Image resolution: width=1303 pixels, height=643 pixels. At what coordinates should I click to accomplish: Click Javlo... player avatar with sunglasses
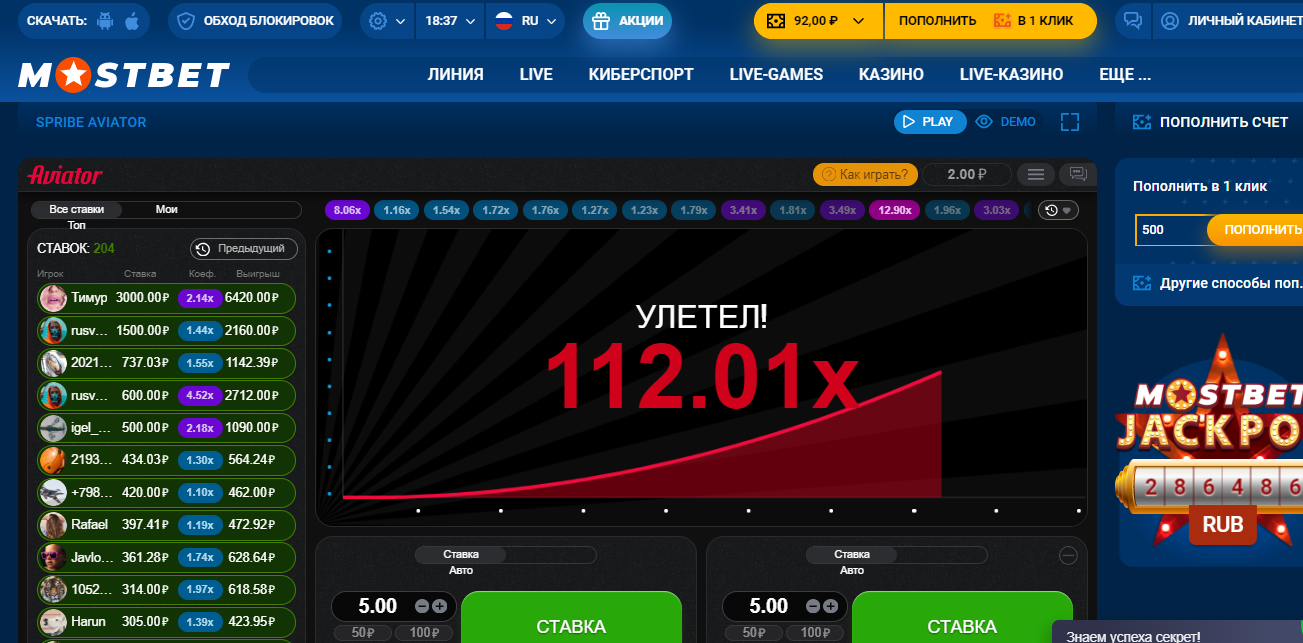pyautogui.click(x=53, y=557)
